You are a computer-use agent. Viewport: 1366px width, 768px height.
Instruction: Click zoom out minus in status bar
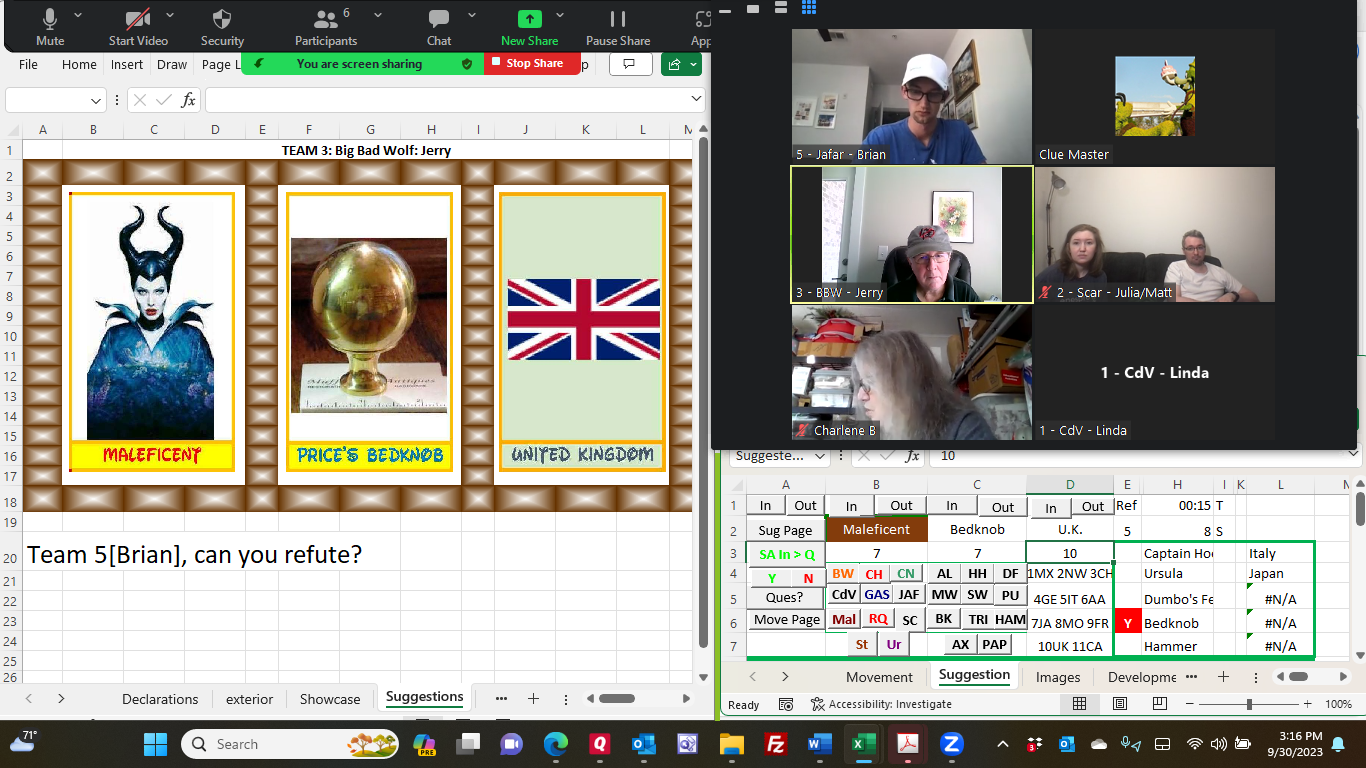[x=1191, y=704]
